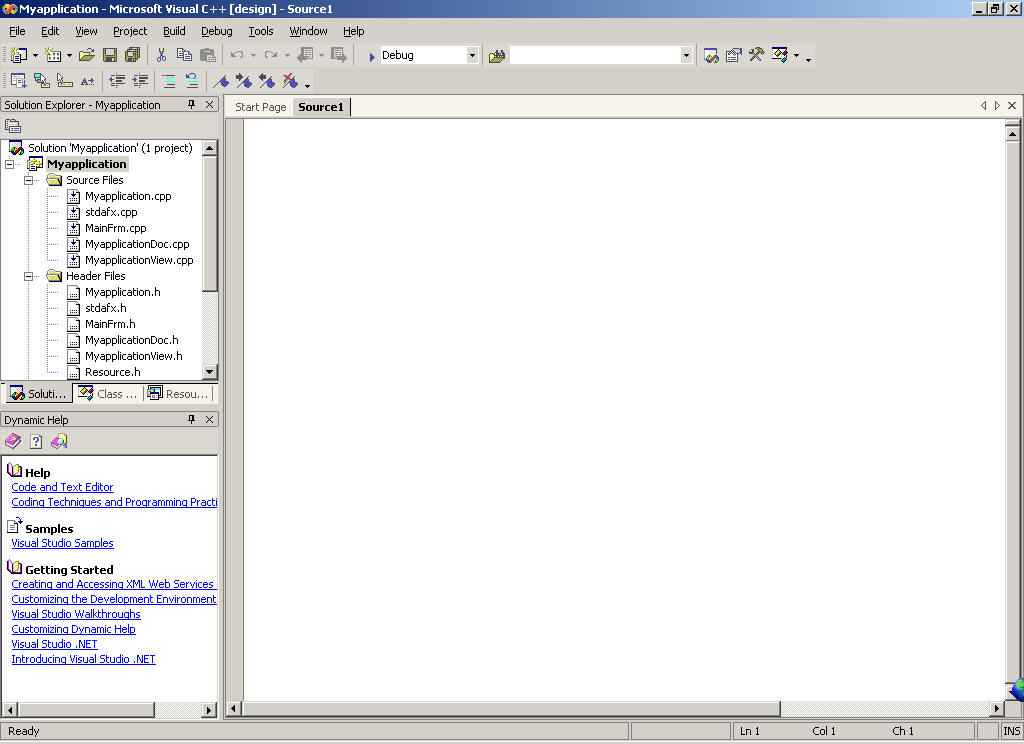Click the Dynamic Help Index question-mark icon
Viewport: 1024px width, 744px height.
point(36,442)
